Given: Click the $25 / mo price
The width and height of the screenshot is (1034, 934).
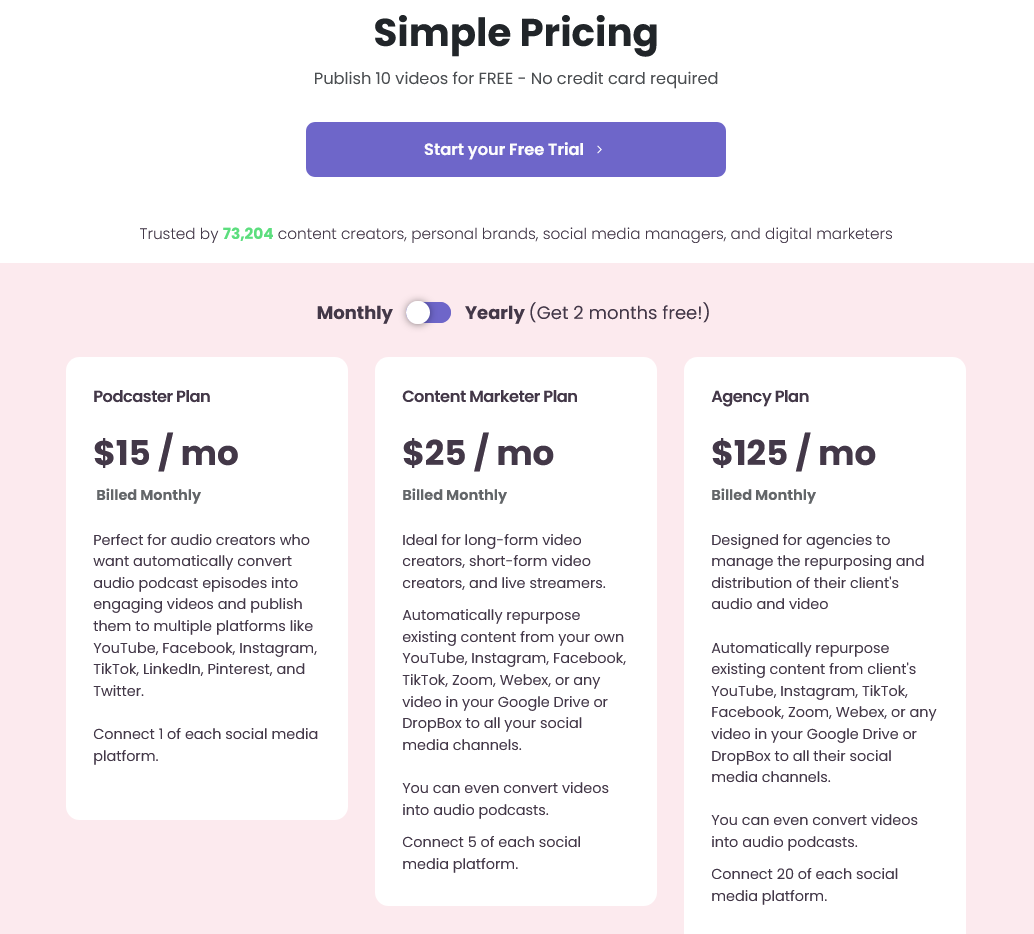Looking at the screenshot, I should pyautogui.click(x=478, y=453).
